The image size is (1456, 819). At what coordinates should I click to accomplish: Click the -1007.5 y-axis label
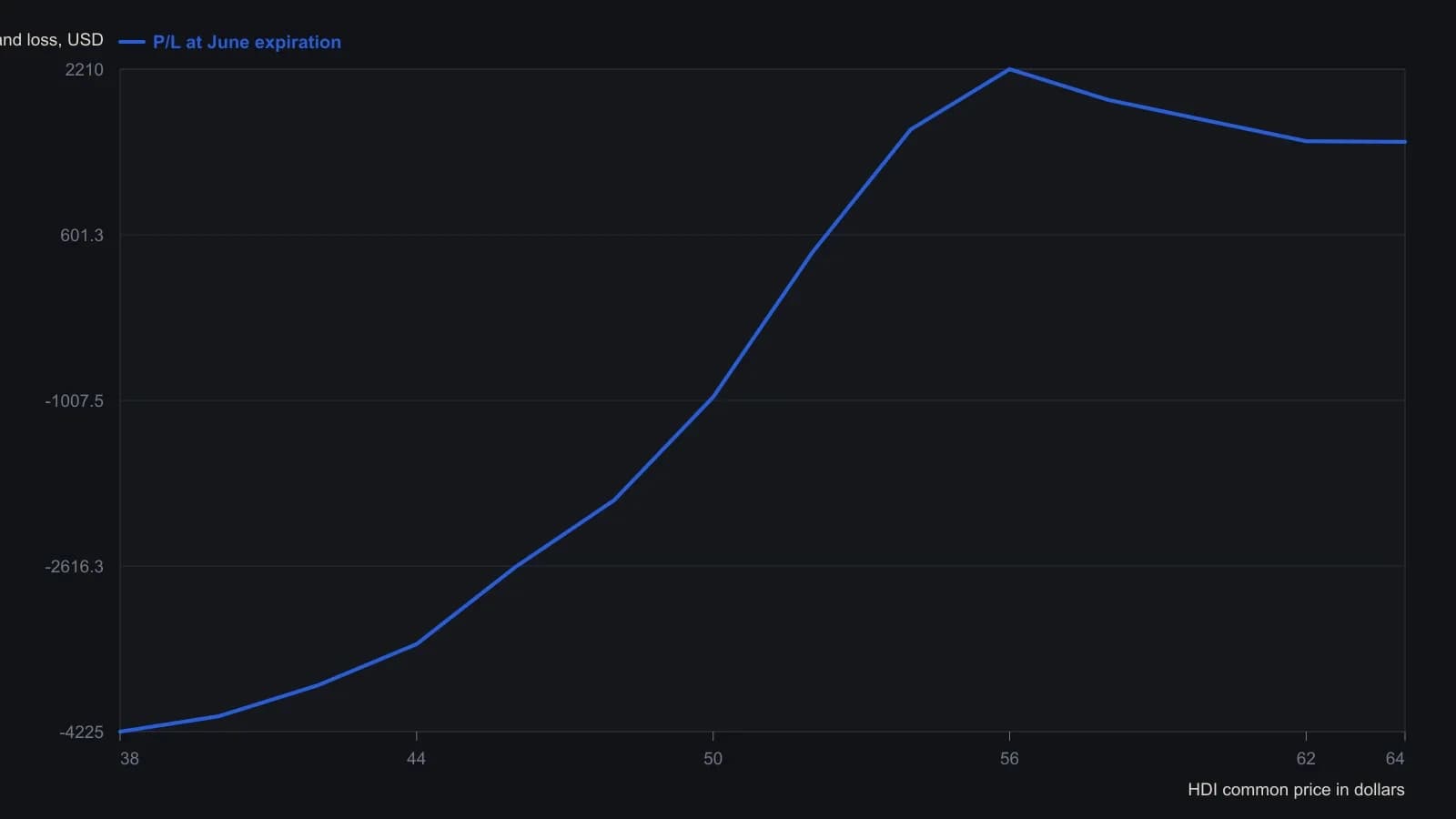(x=75, y=401)
